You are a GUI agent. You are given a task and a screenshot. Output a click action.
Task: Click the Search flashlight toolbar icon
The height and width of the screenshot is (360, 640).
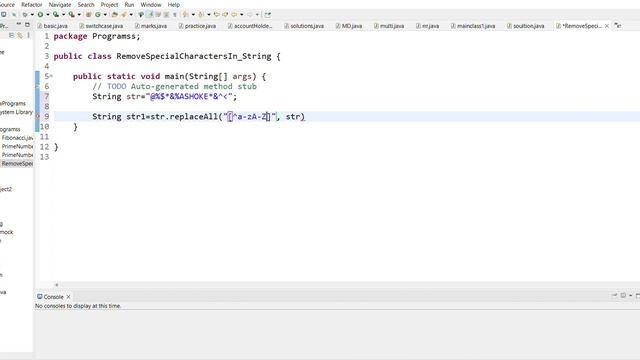tap(124, 15)
